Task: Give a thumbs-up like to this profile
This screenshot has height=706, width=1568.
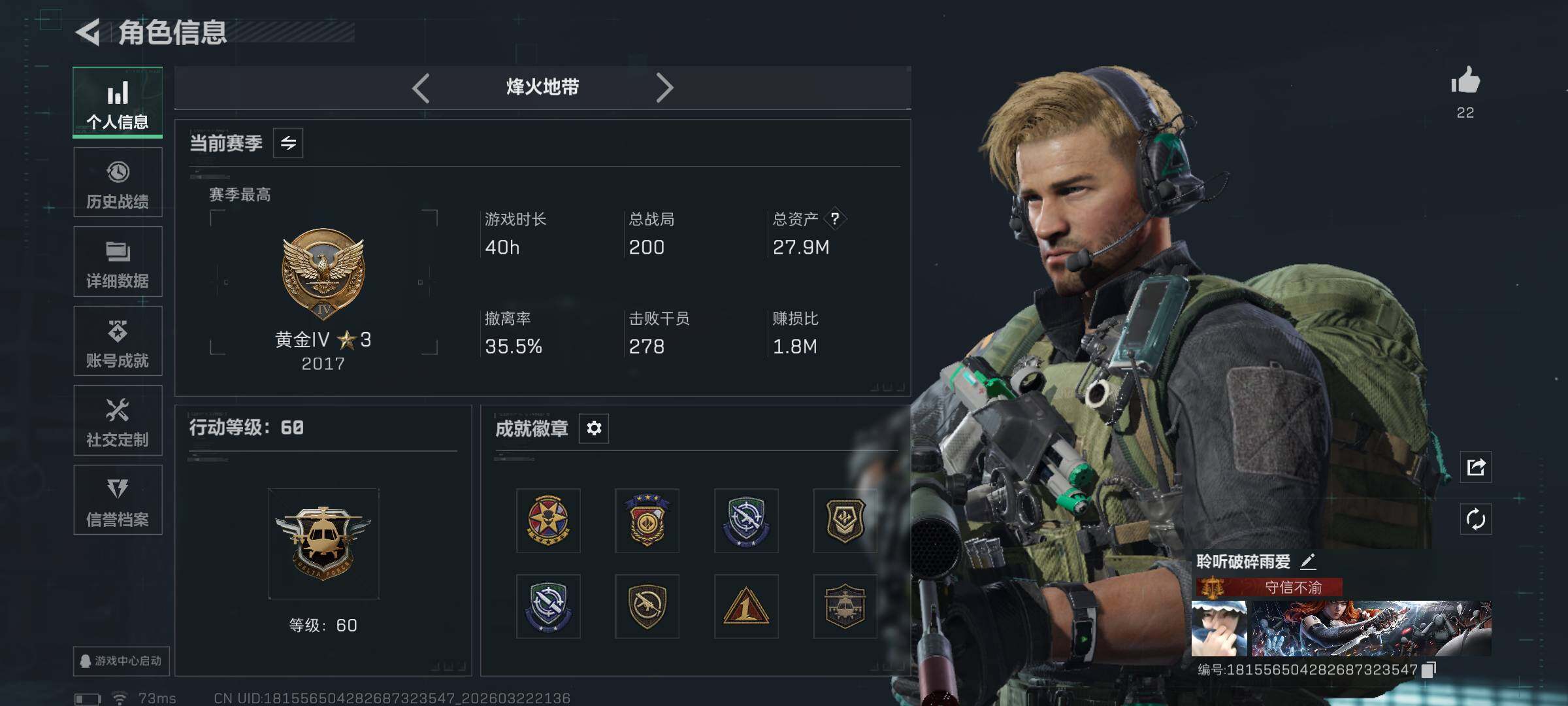Action: click(x=1465, y=82)
